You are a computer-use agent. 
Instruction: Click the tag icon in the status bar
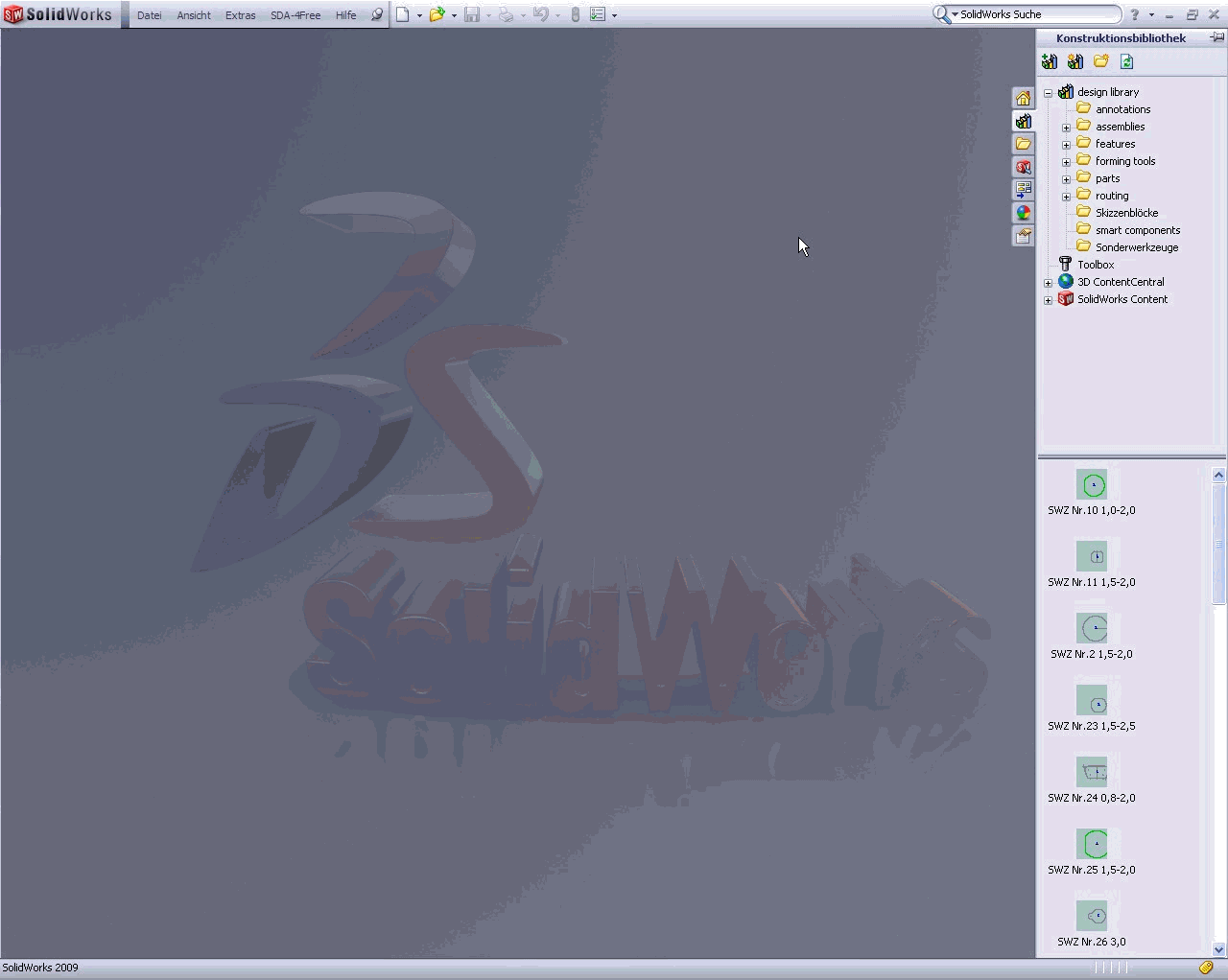pos(1206,968)
